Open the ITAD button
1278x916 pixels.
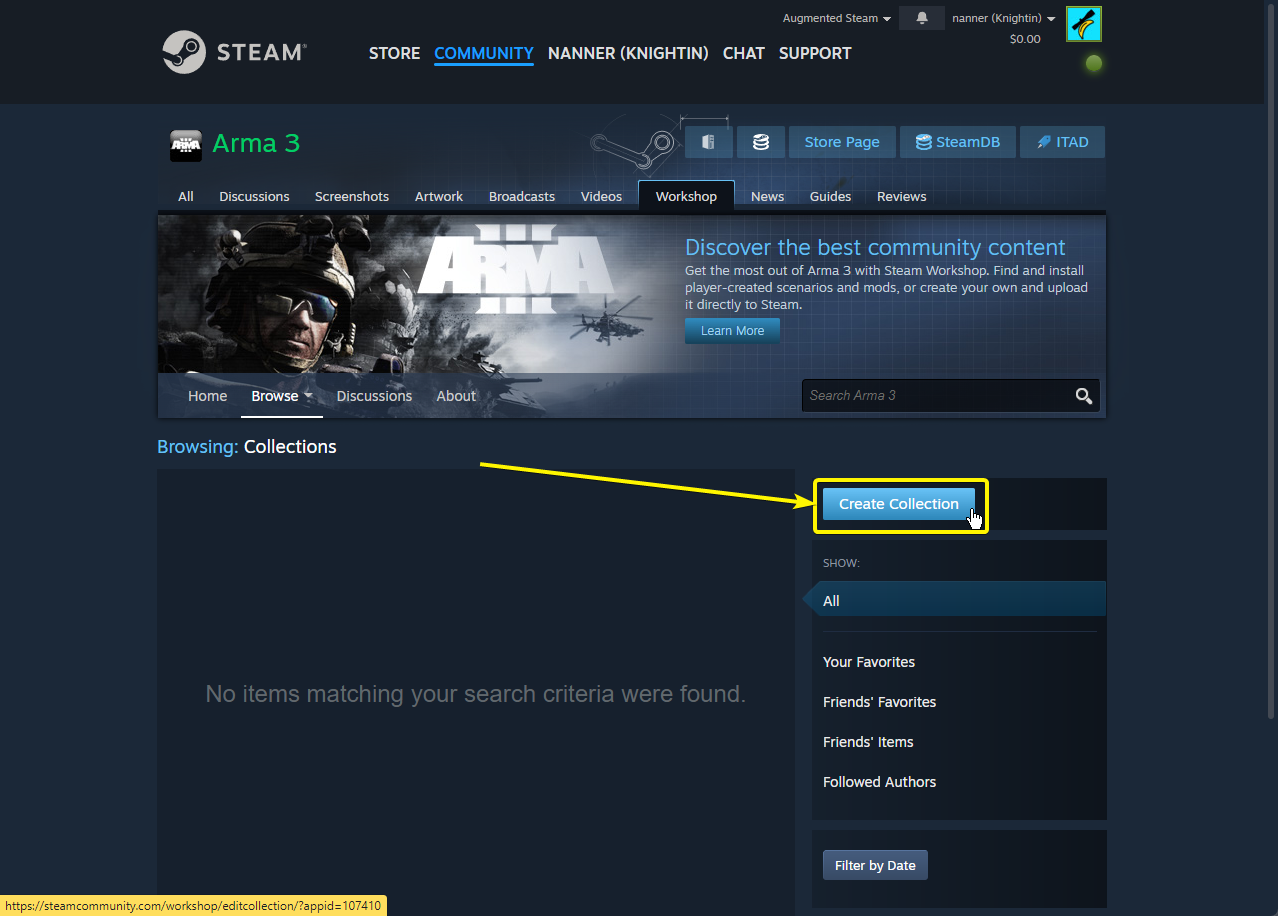pyautogui.click(x=1062, y=142)
